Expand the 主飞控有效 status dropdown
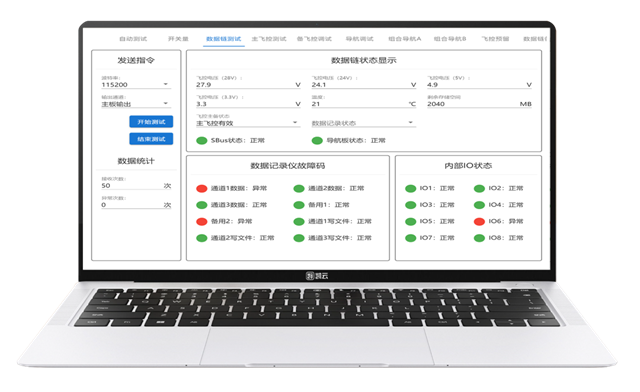The image size is (640, 392). point(248,123)
